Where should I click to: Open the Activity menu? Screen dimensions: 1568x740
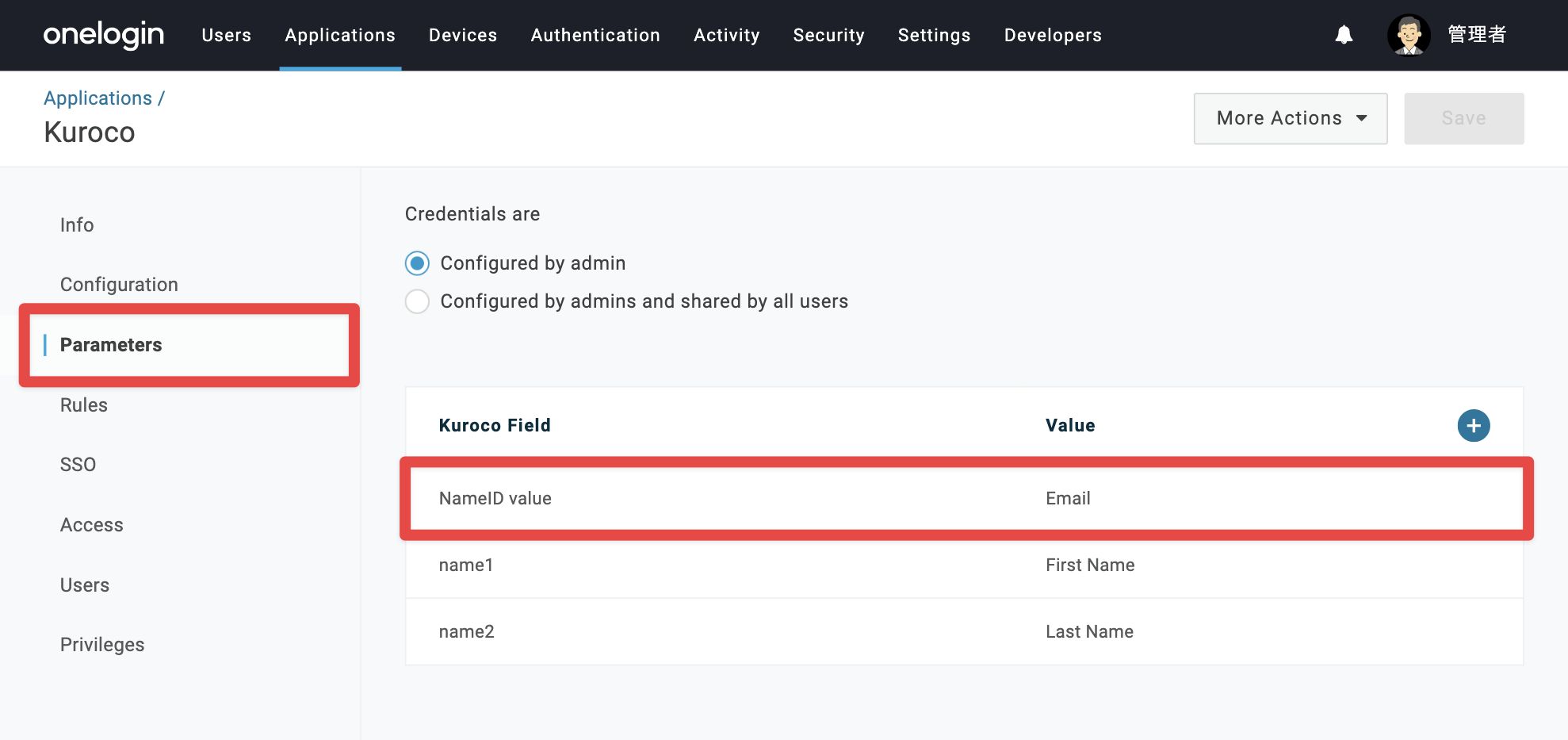(727, 35)
